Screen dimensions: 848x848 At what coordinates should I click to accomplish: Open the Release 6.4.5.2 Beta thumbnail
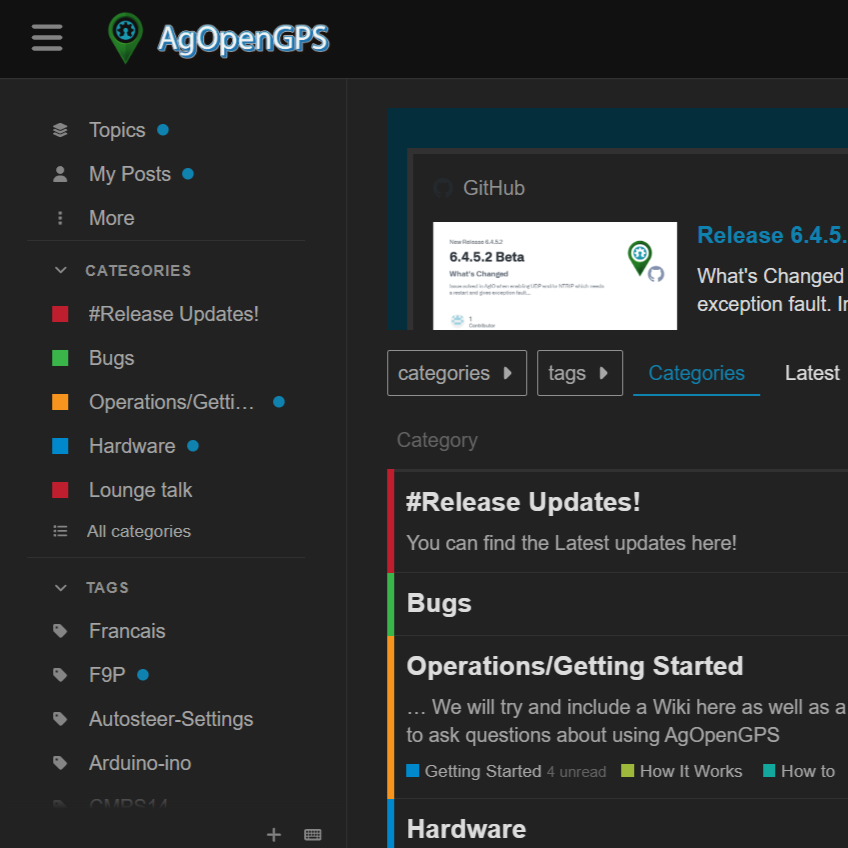pyautogui.click(x=554, y=275)
